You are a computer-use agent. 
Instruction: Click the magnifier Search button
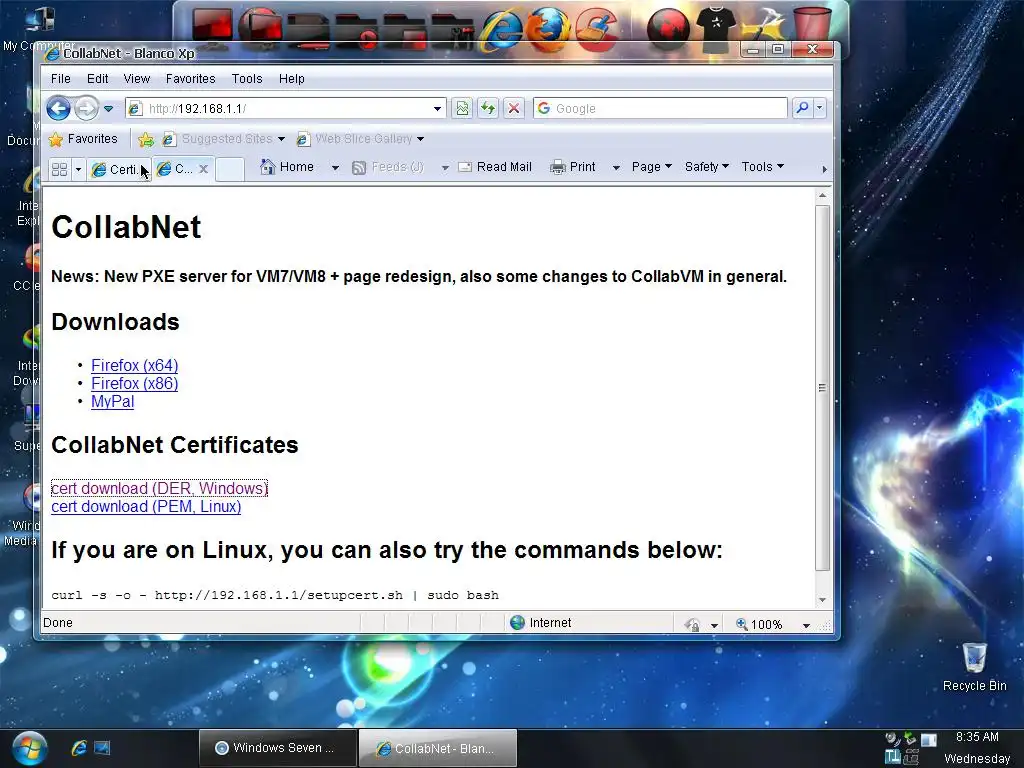[x=802, y=108]
